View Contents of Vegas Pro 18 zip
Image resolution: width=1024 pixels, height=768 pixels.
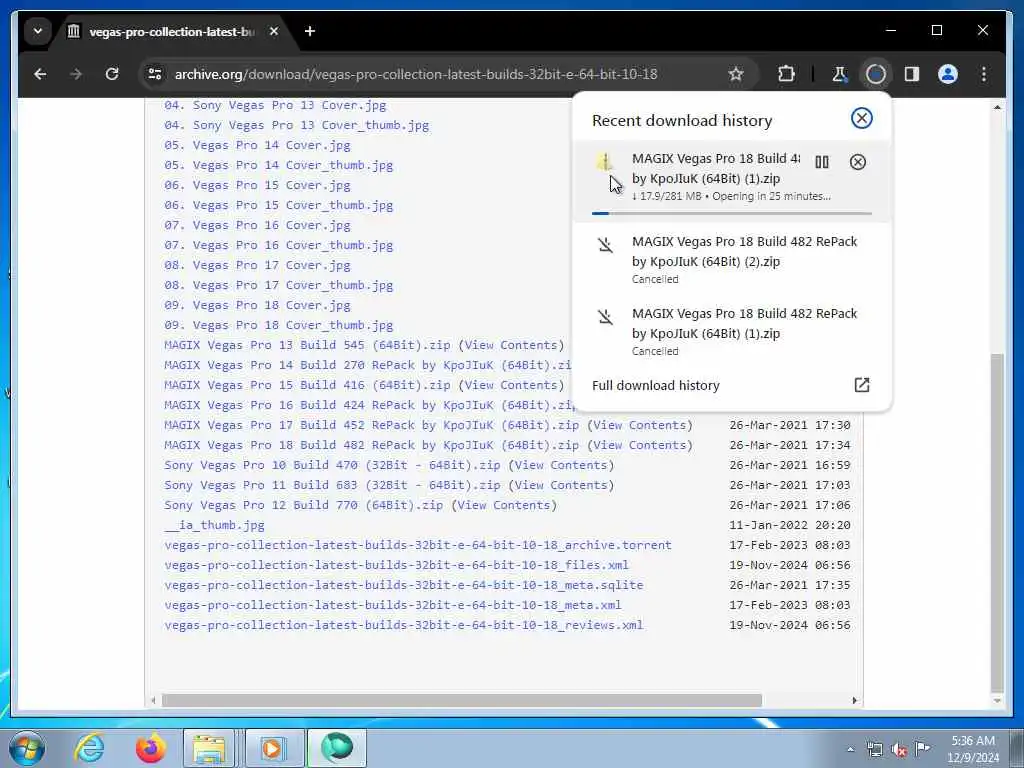tap(640, 445)
